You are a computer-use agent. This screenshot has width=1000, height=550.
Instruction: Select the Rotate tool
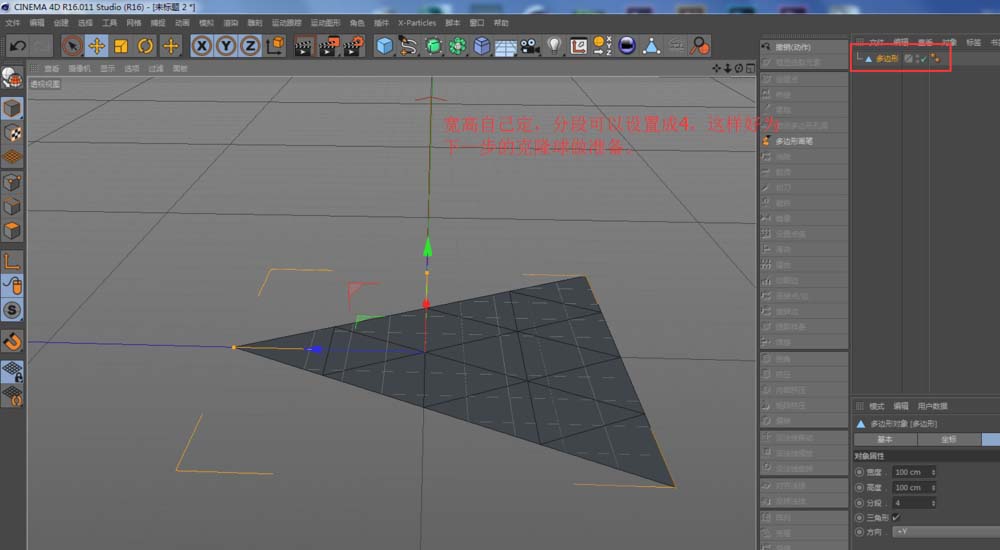pos(146,46)
